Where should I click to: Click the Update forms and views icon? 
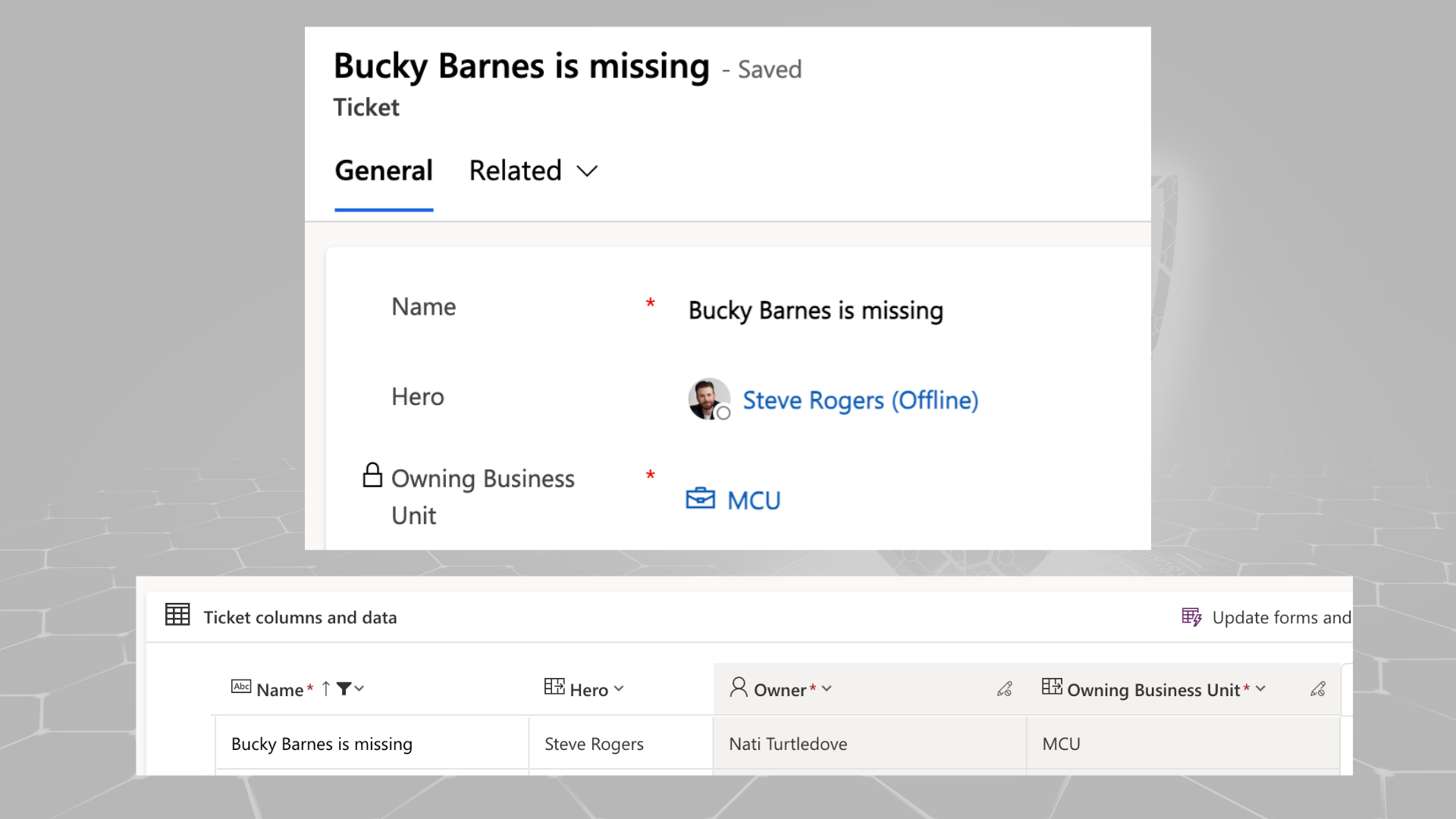(x=1191, y=617)
